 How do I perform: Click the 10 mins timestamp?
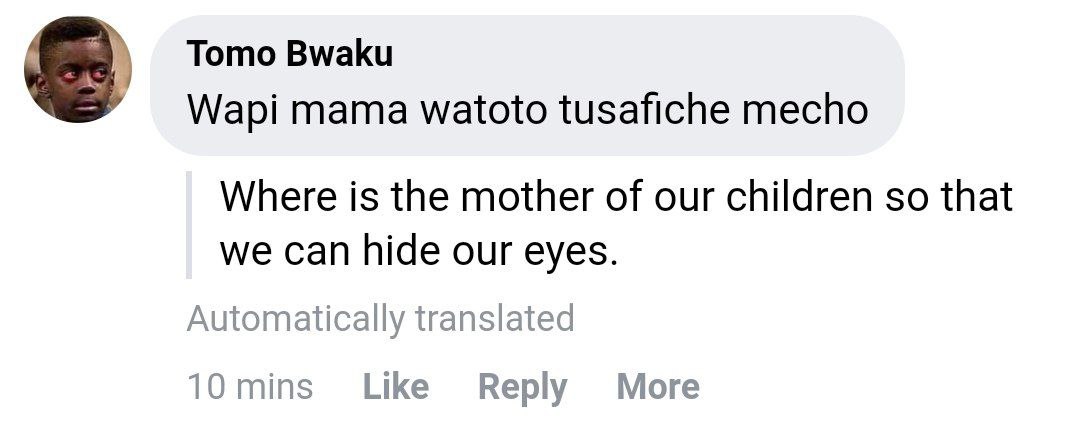click(250, 386)
